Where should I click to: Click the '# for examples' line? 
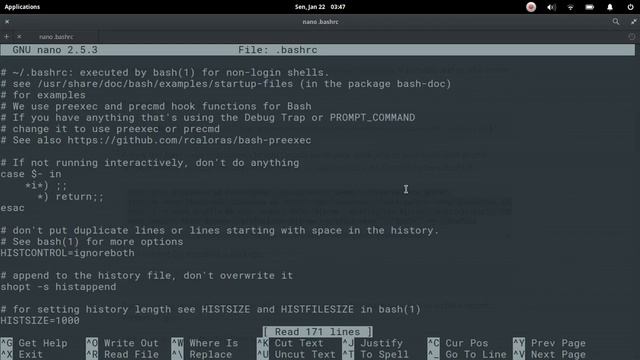[43, 95]
